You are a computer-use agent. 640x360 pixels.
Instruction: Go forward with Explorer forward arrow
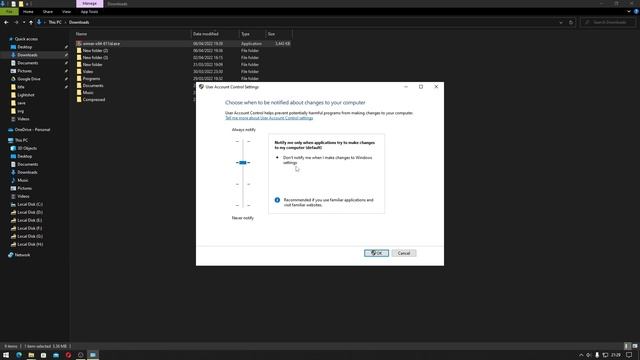tap(16, 22)
